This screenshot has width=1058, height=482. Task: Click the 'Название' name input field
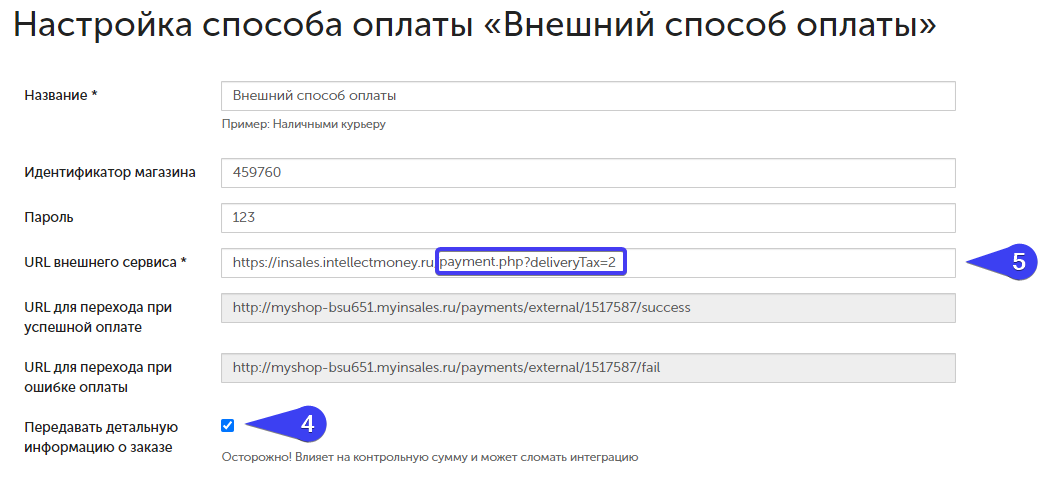588,96
